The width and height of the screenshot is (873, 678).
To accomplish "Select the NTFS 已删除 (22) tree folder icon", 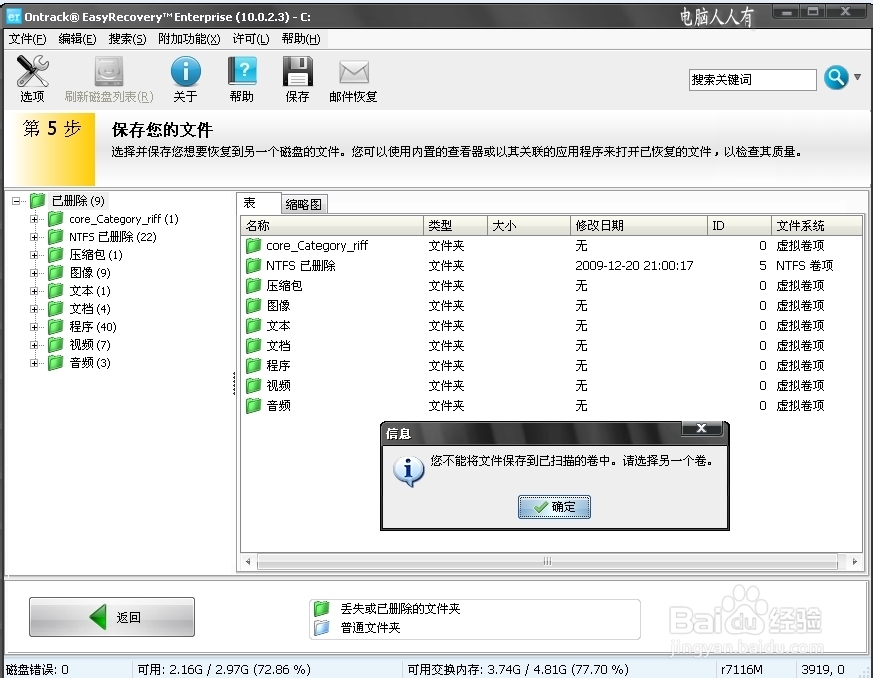I will tap(55, 237).
